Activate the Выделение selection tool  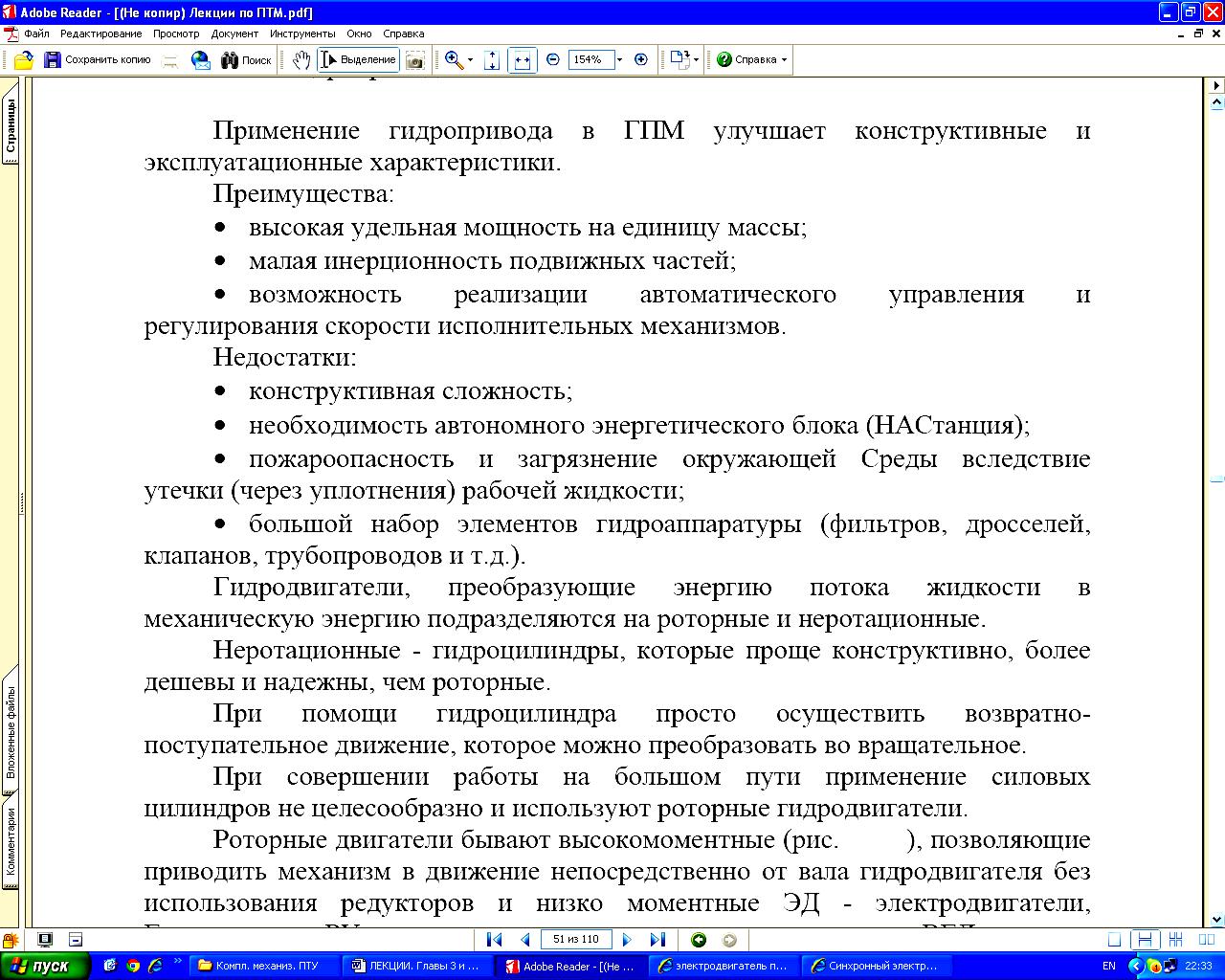[358, 59]
